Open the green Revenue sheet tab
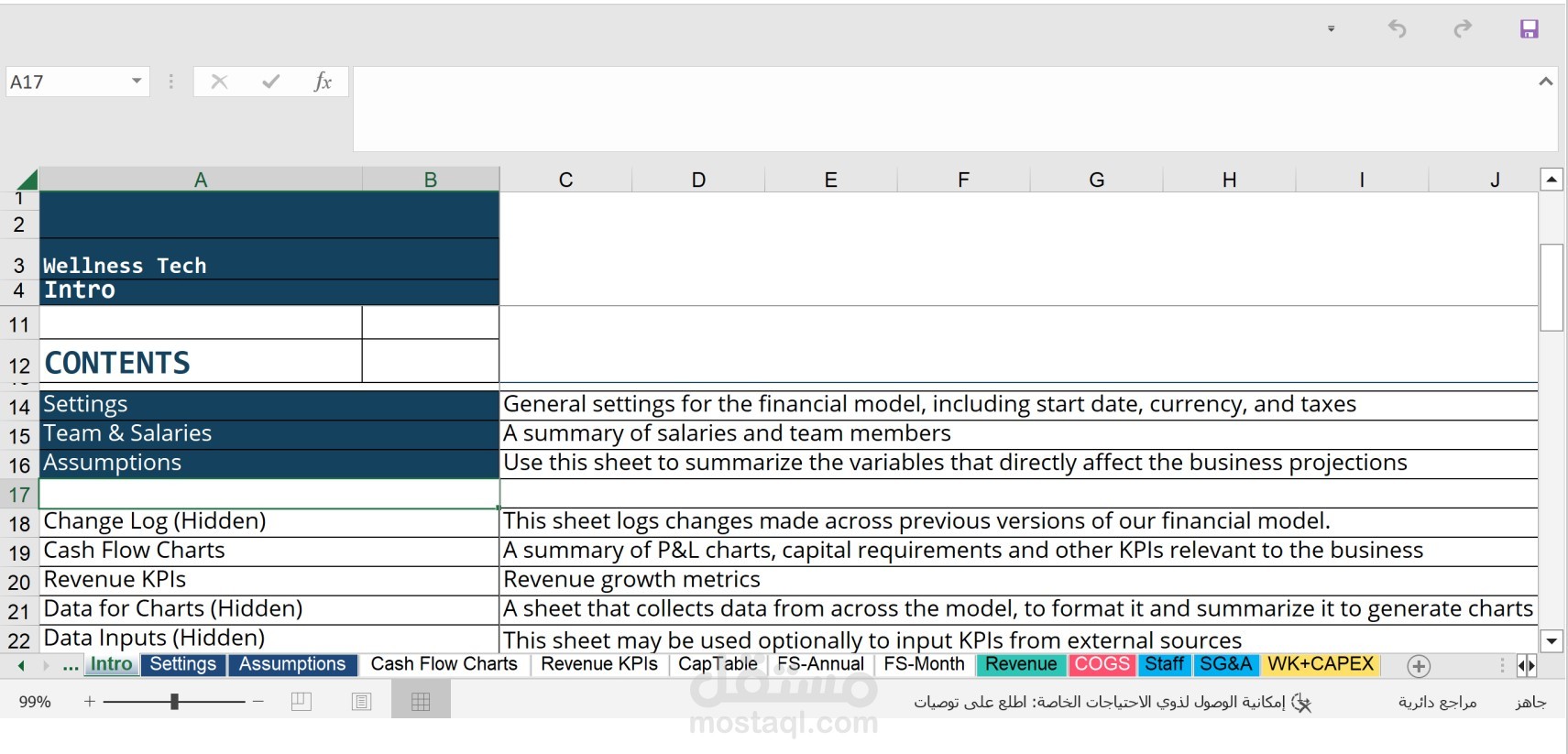 click(1020, 664)
